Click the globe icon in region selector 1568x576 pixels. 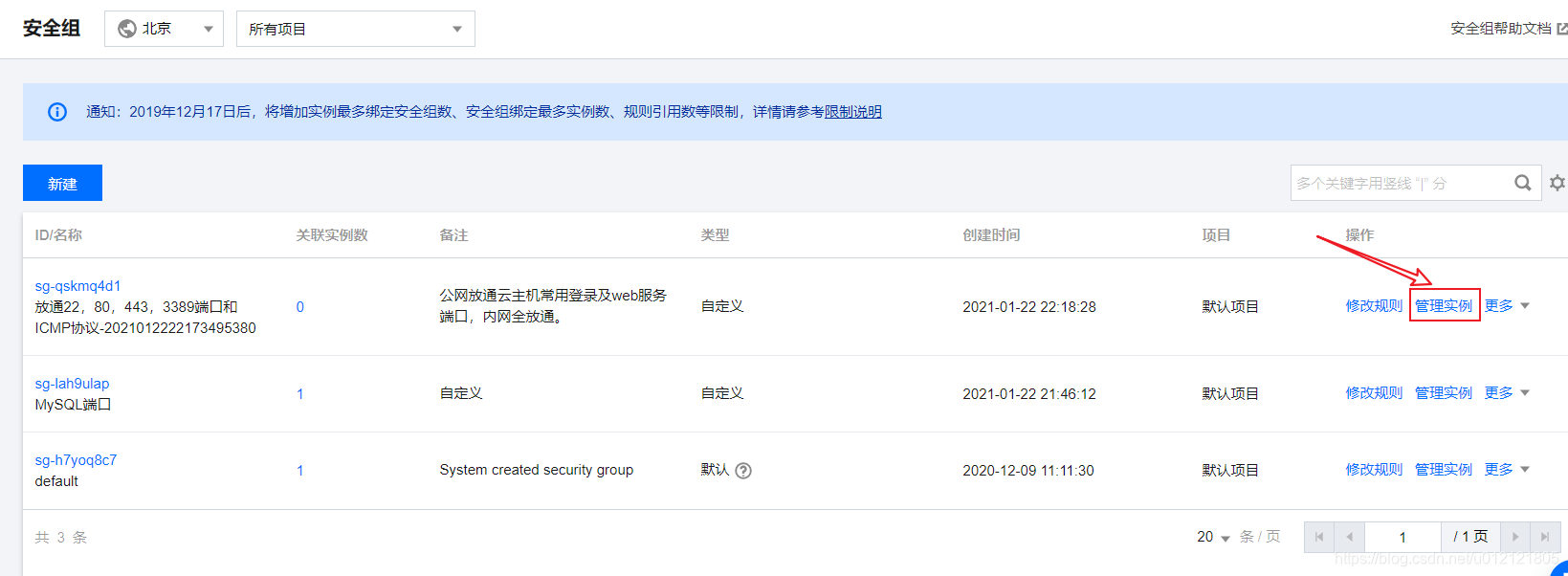pyautogui.click(x=126, y=29)
